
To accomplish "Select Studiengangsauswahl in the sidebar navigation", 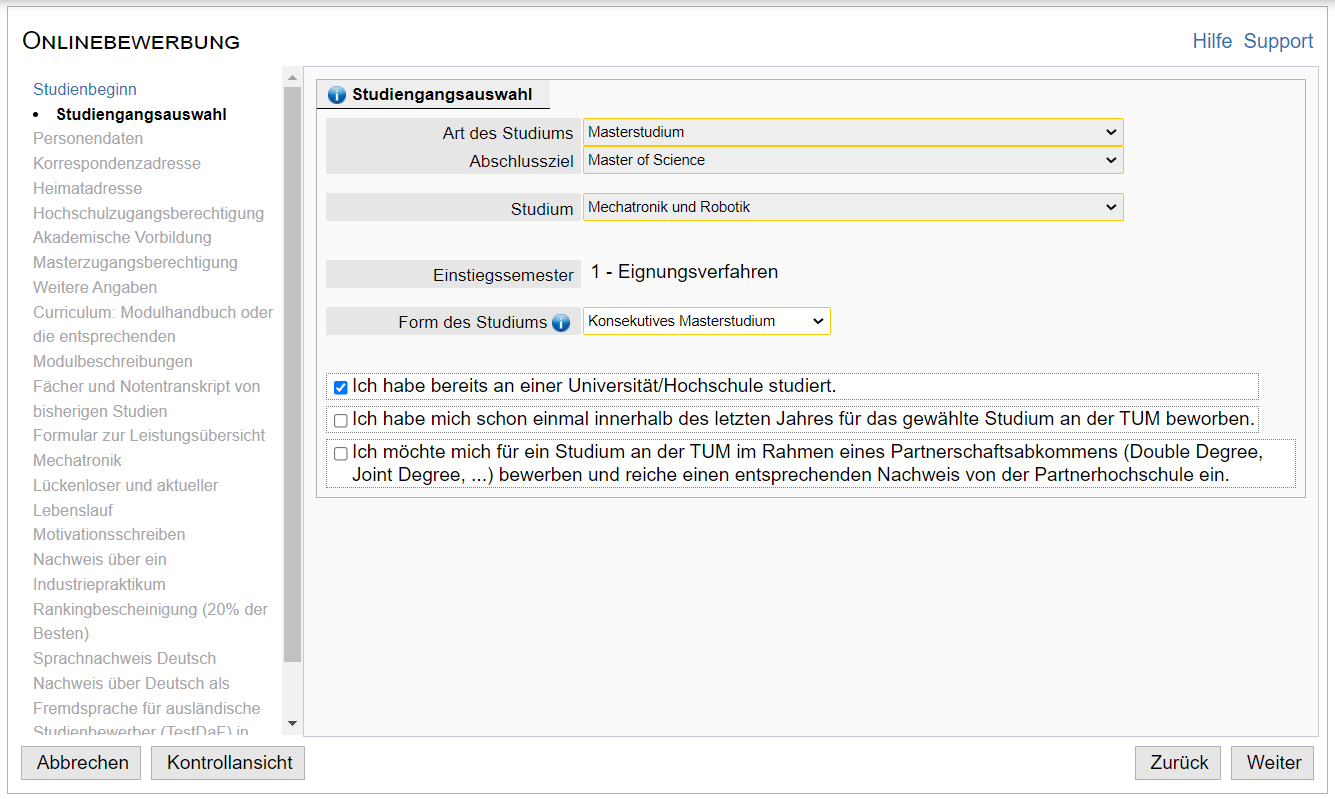I will [141, 114].
